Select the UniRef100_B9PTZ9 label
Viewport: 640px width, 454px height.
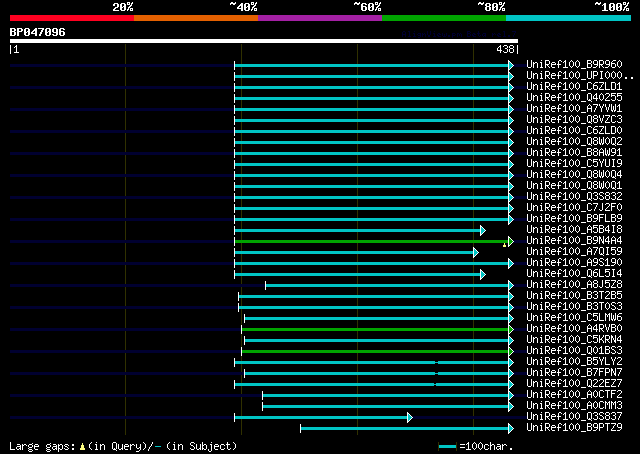[574, 428]
